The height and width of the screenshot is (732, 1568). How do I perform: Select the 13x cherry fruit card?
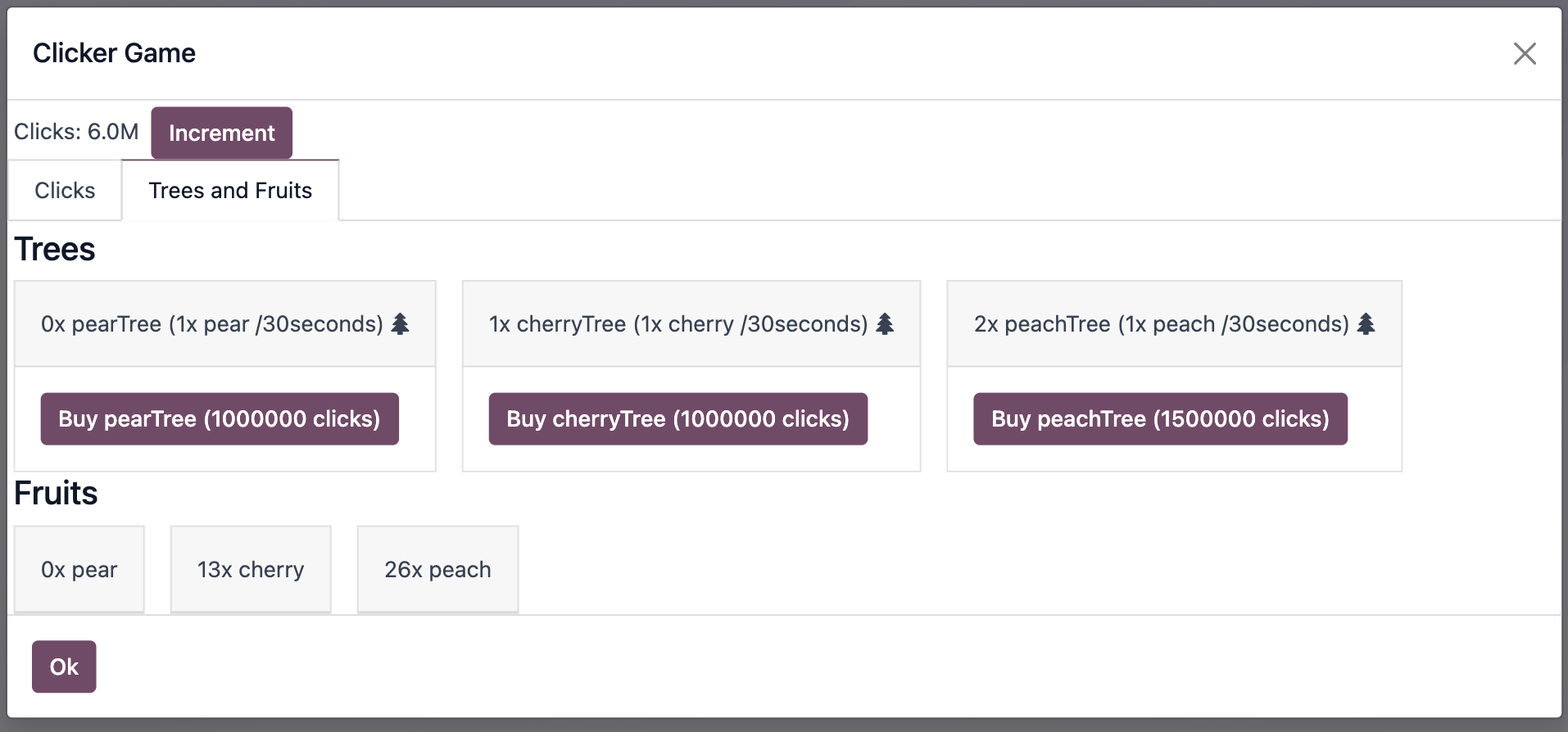[x=250, y=569]
